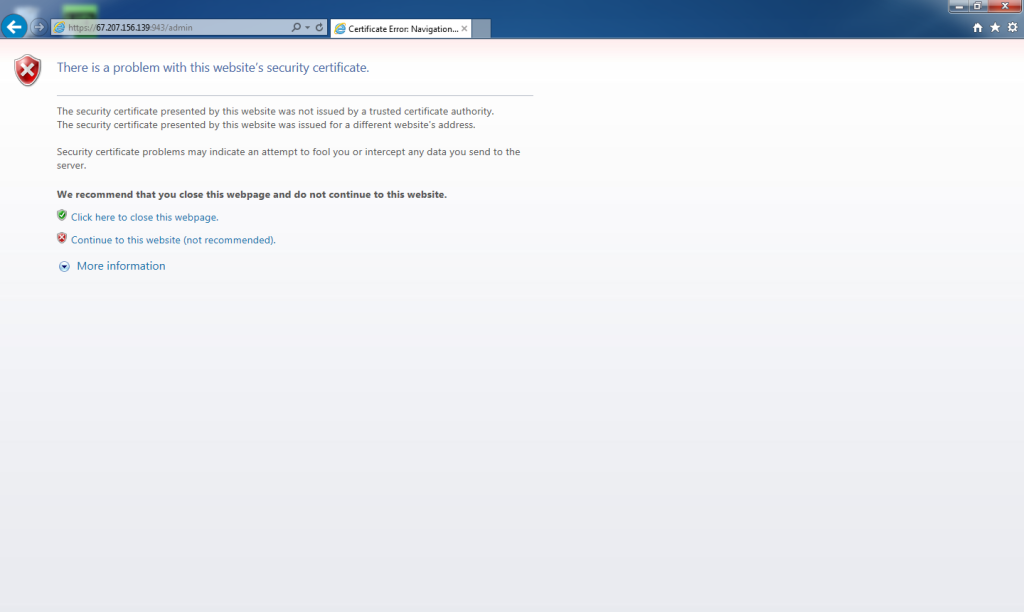Image resolution: width=1024 pixels, height=612 pixels.
Task: Click the line ending 'issued for a different website's address.'
Action: [266, 125]
